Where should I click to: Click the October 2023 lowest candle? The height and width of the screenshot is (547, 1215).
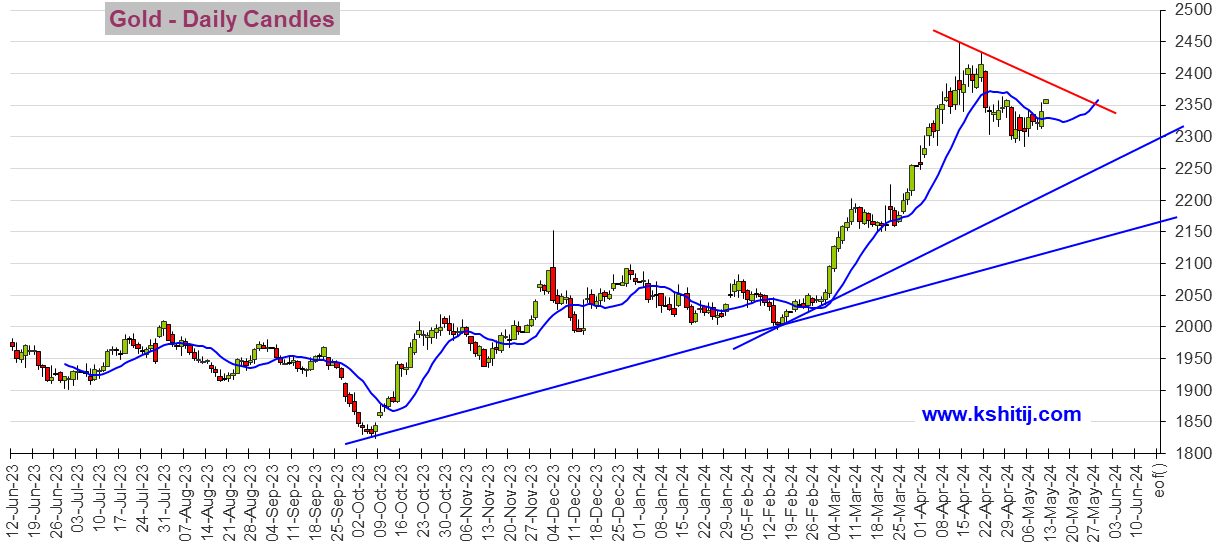click(x=372, y=431)
